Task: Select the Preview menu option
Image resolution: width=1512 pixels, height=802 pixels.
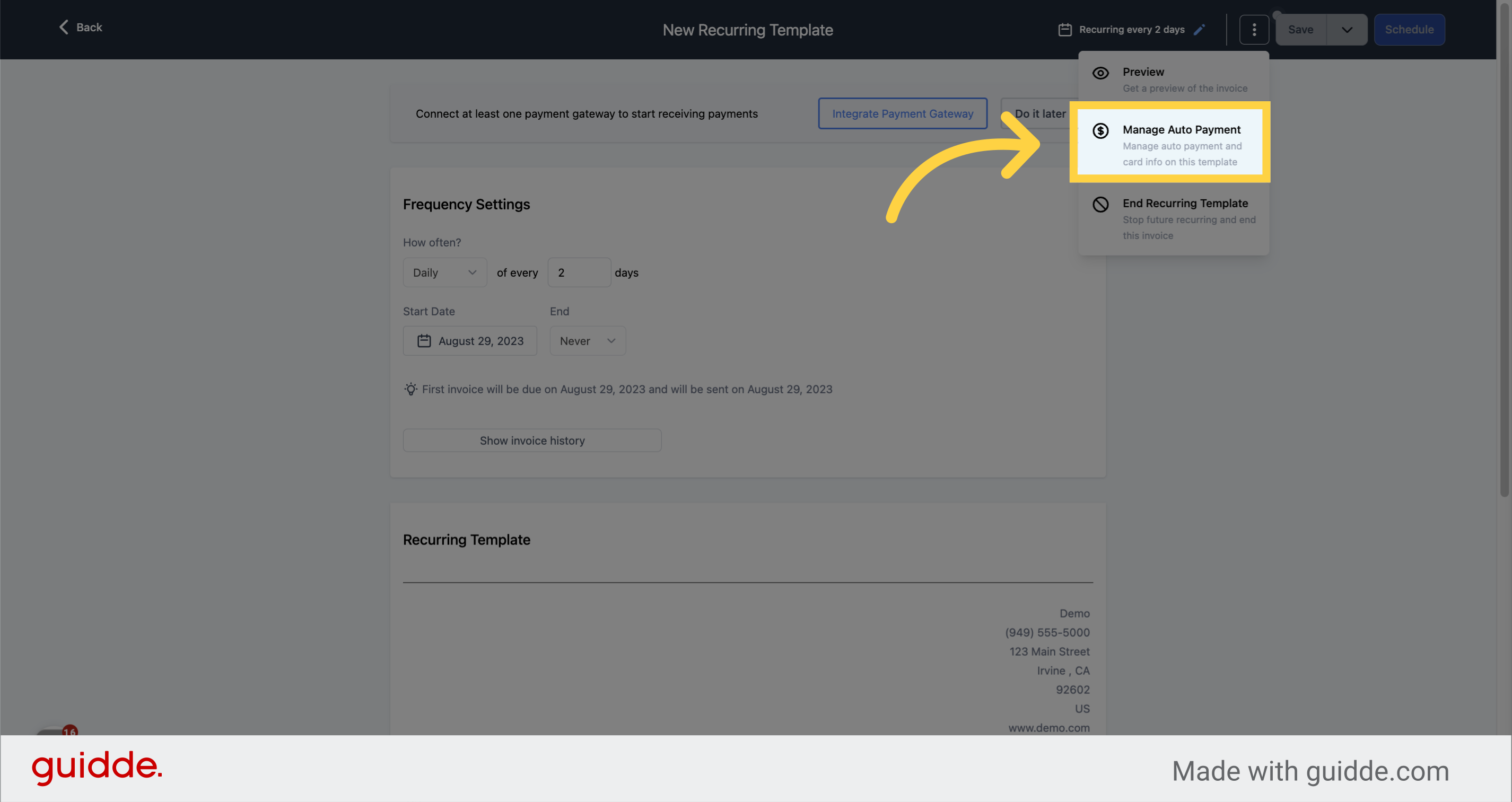Action: point(1173,79)
